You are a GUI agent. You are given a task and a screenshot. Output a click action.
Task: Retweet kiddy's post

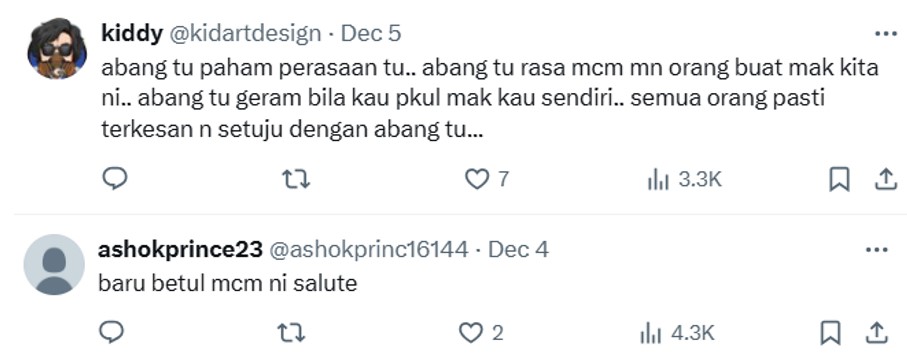pos(296,179)
